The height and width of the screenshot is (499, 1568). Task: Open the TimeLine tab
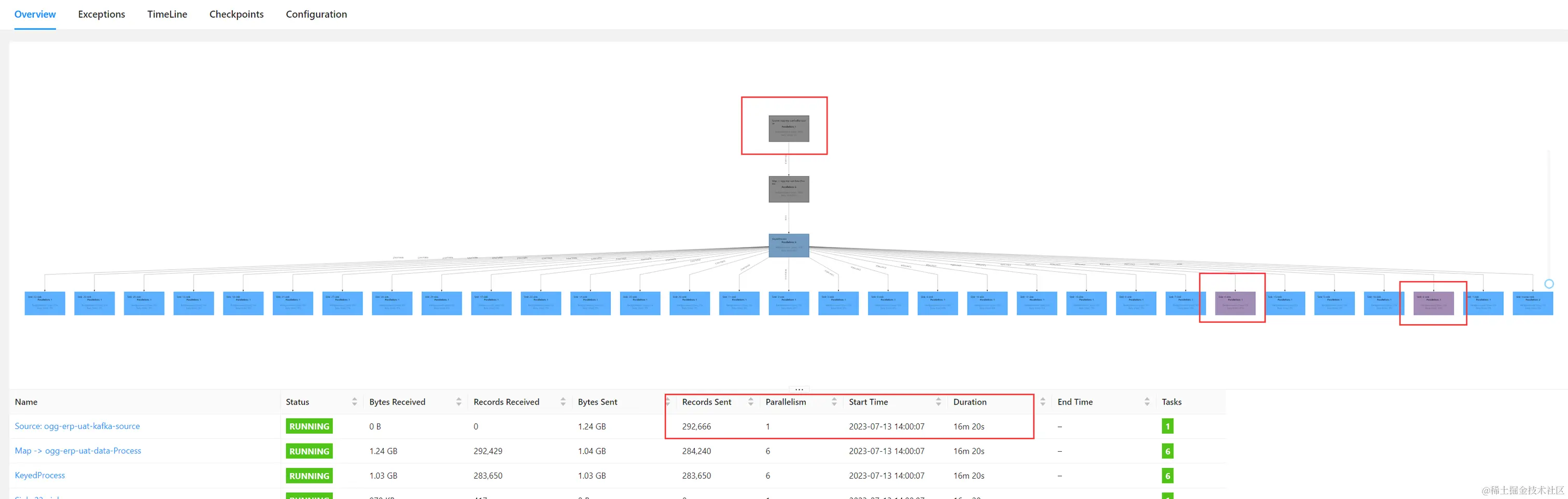pos(167,14)
